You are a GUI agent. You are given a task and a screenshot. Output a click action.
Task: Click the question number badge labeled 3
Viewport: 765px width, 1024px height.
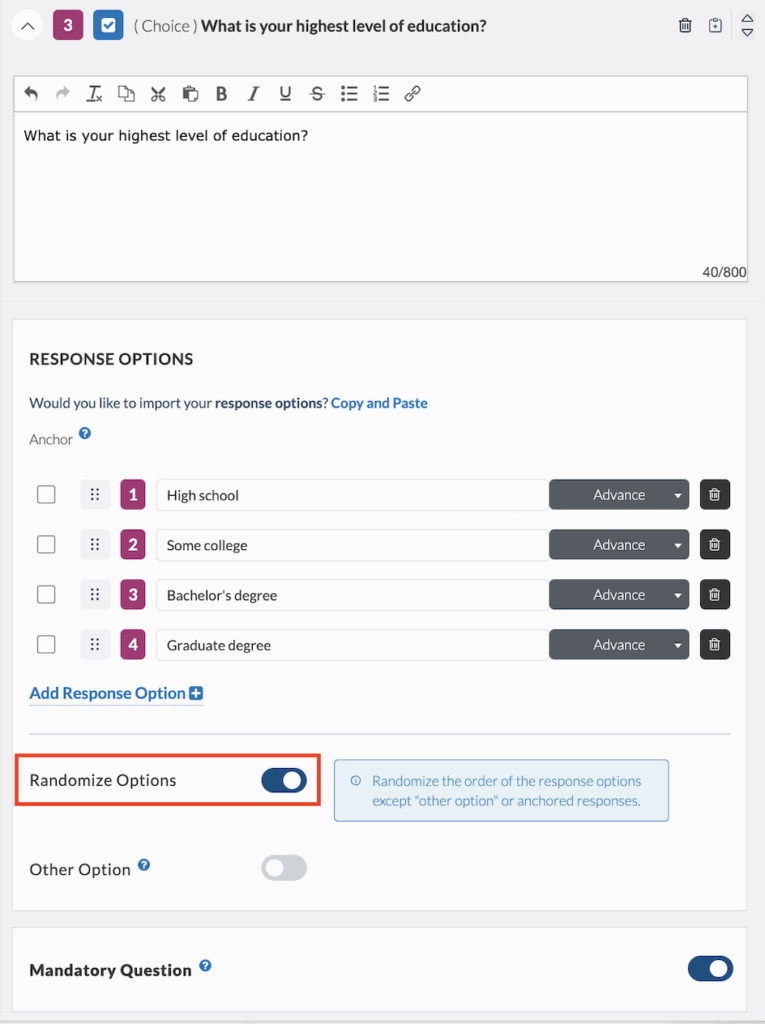[x=67, y=25]
